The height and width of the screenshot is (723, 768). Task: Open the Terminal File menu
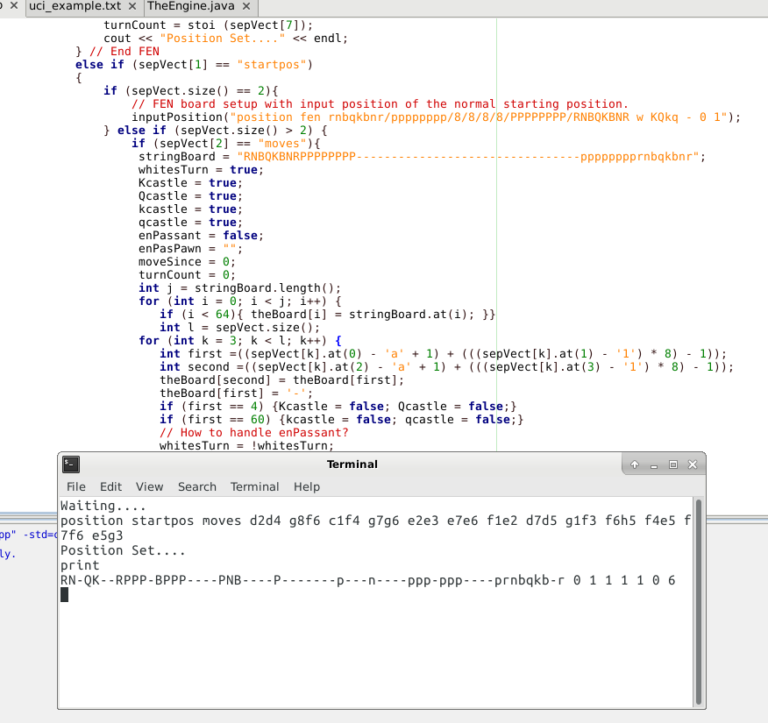(76, 487)
